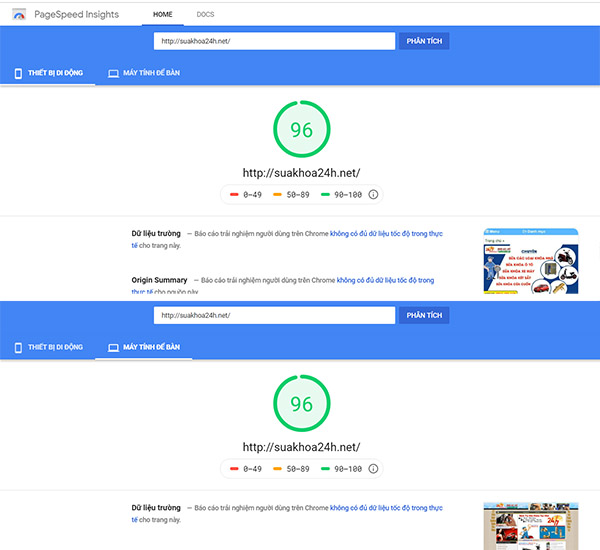600x550 pixels.
Task: Click lower Dữ liệu trường label
Action: point(156,508)
